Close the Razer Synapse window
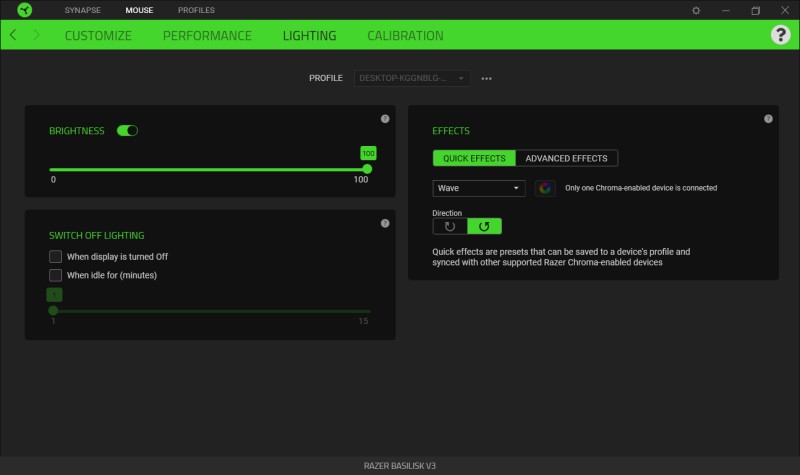The width and height of the screenshot is (800, 475). (785, 10)
